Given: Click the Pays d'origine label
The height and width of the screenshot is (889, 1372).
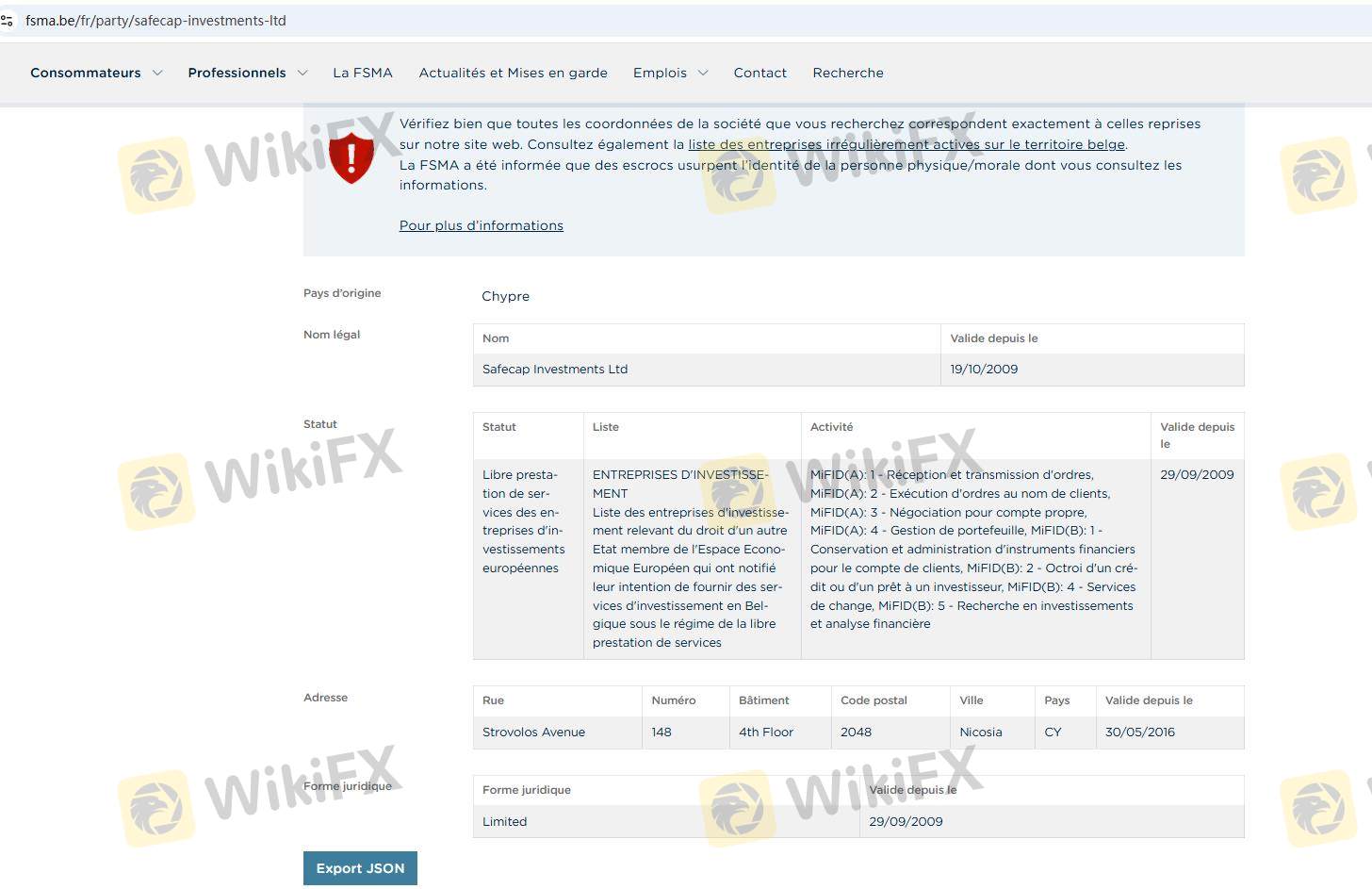Looking at the screenshot, I should point(342,293).
